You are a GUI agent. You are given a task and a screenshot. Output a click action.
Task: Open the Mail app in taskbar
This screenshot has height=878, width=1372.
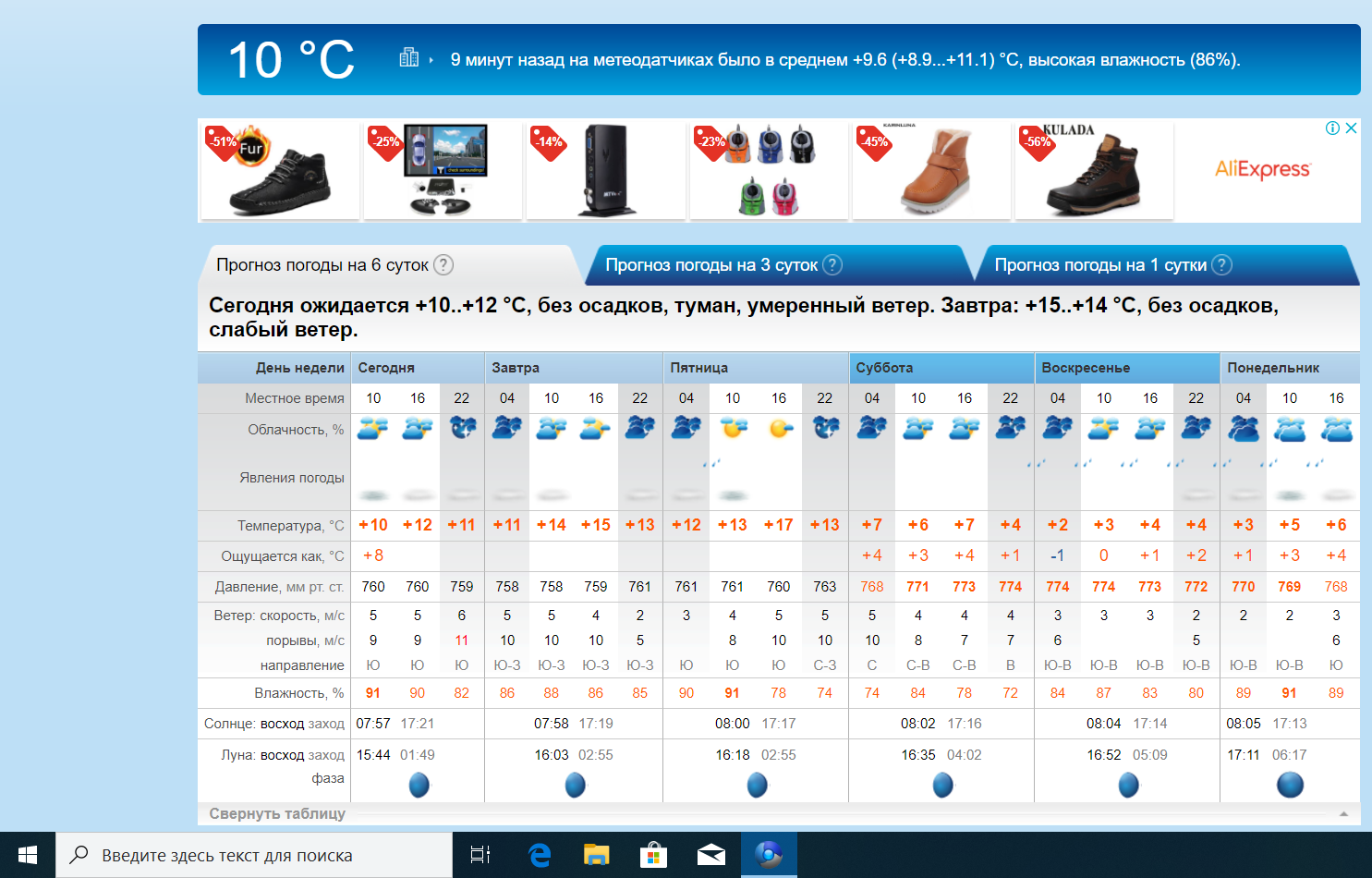711,855
